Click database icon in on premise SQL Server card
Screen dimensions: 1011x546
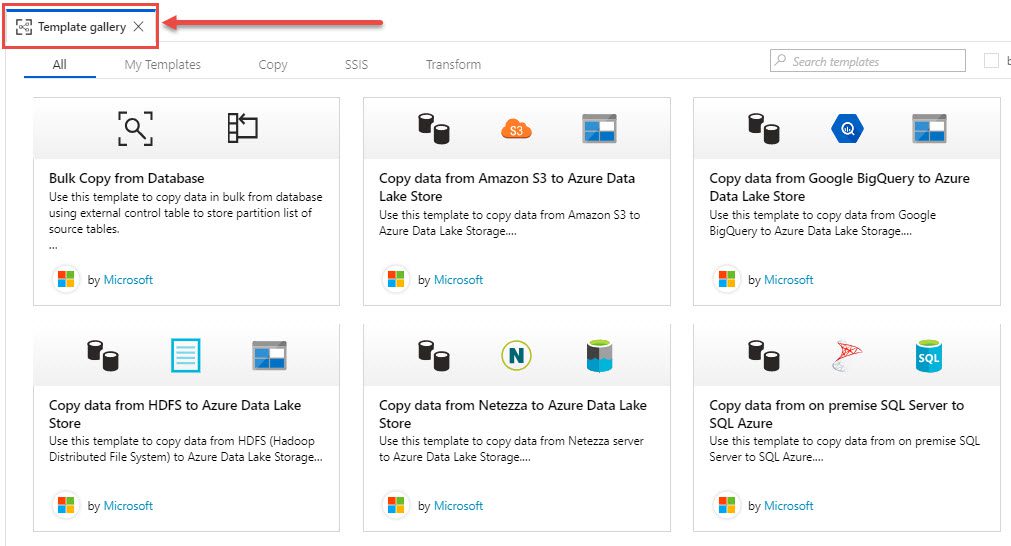click(x=764, y=356)
